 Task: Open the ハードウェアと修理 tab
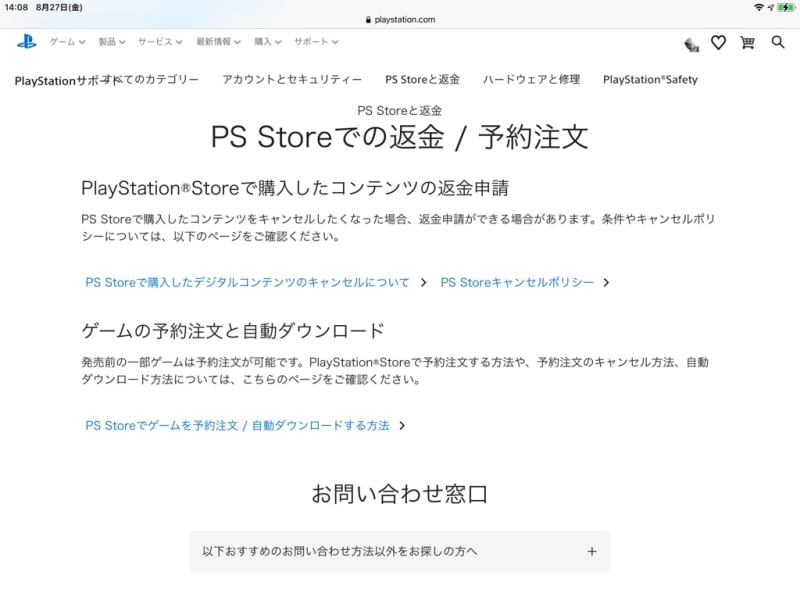click(x=531, y=79)
